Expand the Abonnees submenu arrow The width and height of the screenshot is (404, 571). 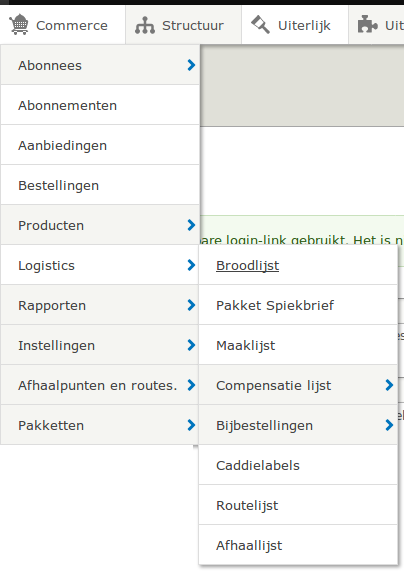[191, 65]
